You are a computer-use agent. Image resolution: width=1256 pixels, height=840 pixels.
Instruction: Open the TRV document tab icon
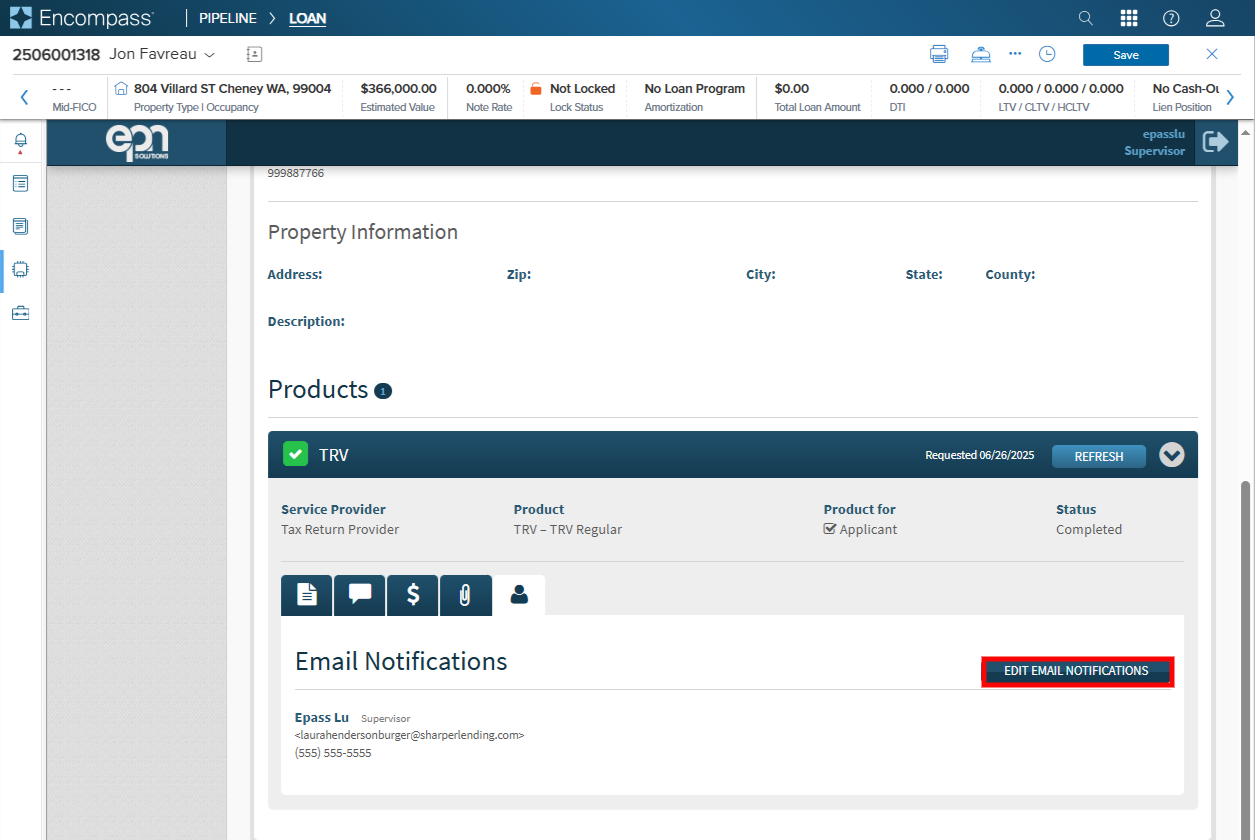pos(307,595)
